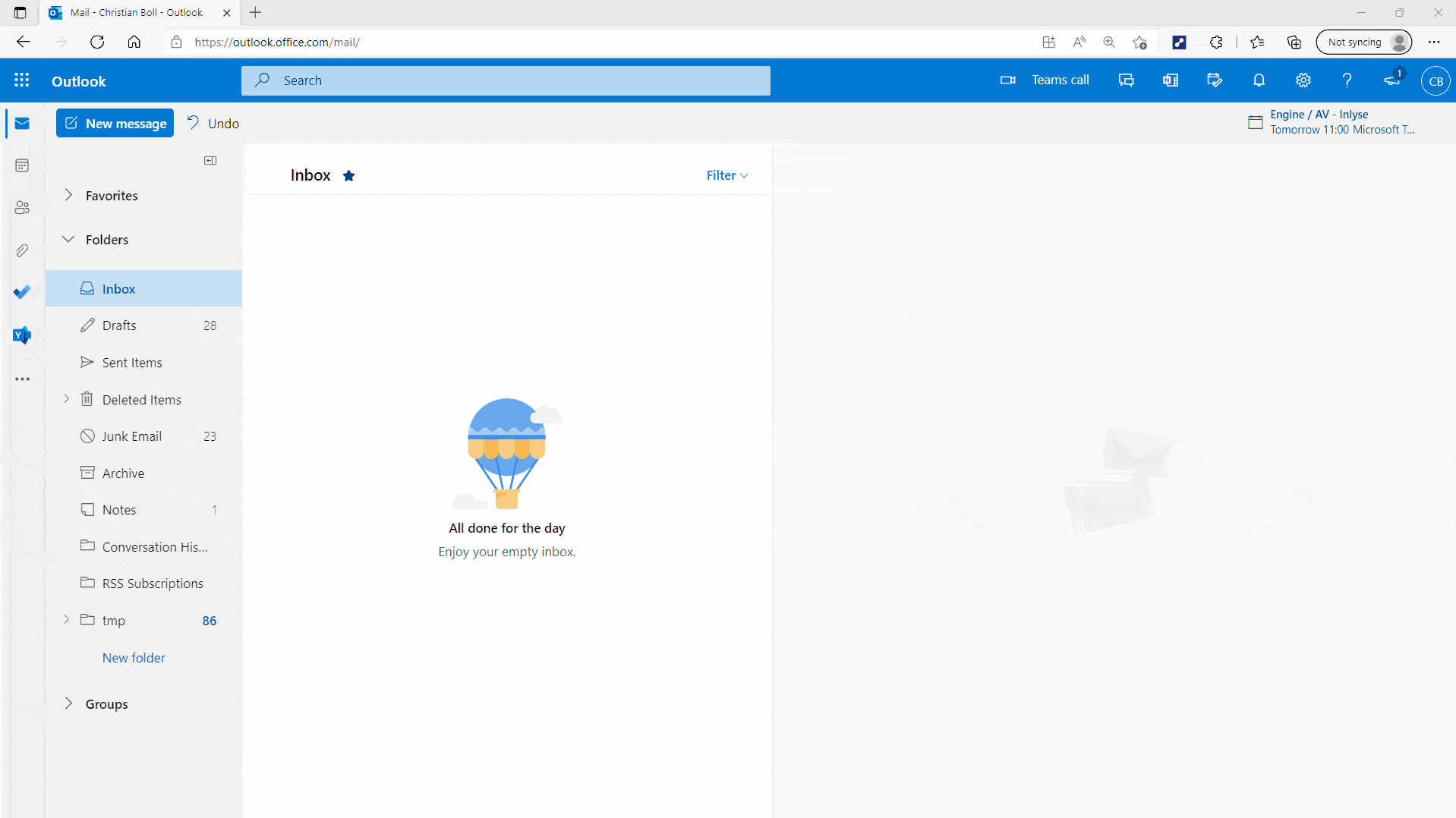Open help question mark
Image resolution: width=1456 pixels, height=818 pixels.
pyautogui.click(x=1347, y=80)
